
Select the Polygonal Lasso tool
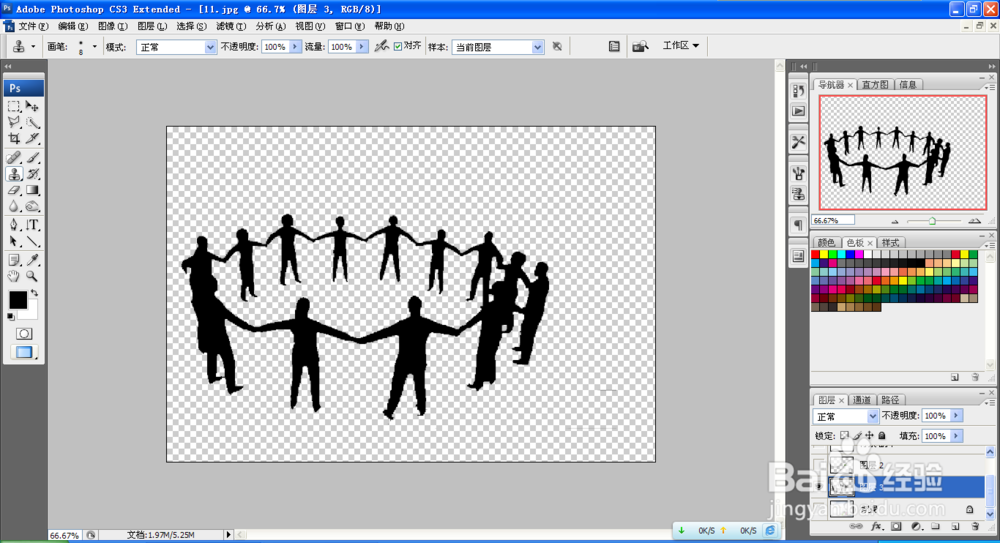(14, 123)
